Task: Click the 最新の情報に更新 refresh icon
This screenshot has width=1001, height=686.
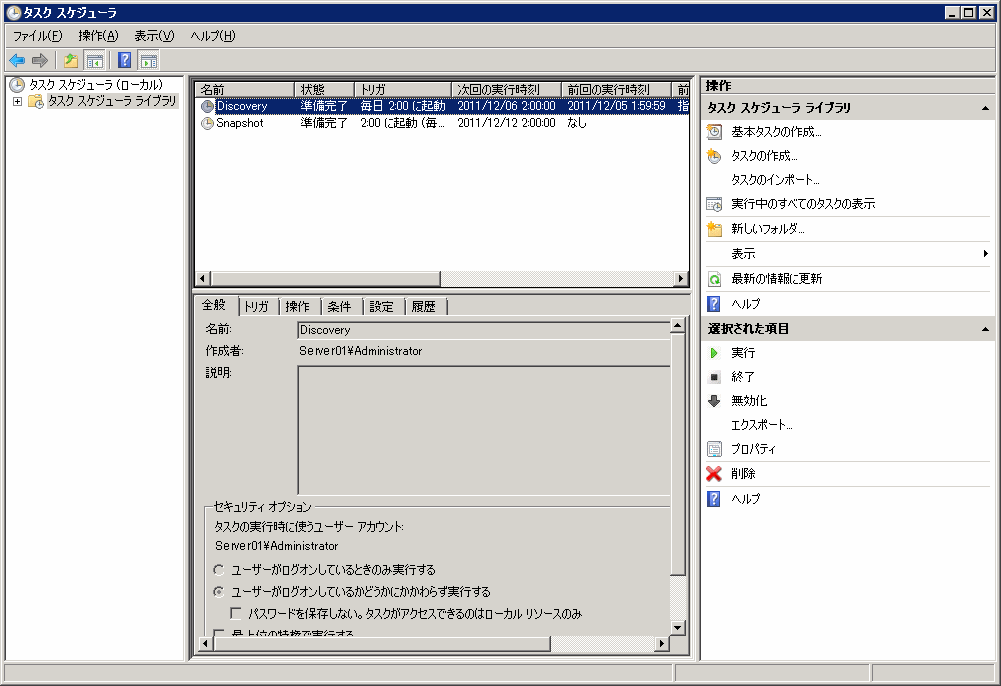Action: pyautogui.click(x=714, y=279)
